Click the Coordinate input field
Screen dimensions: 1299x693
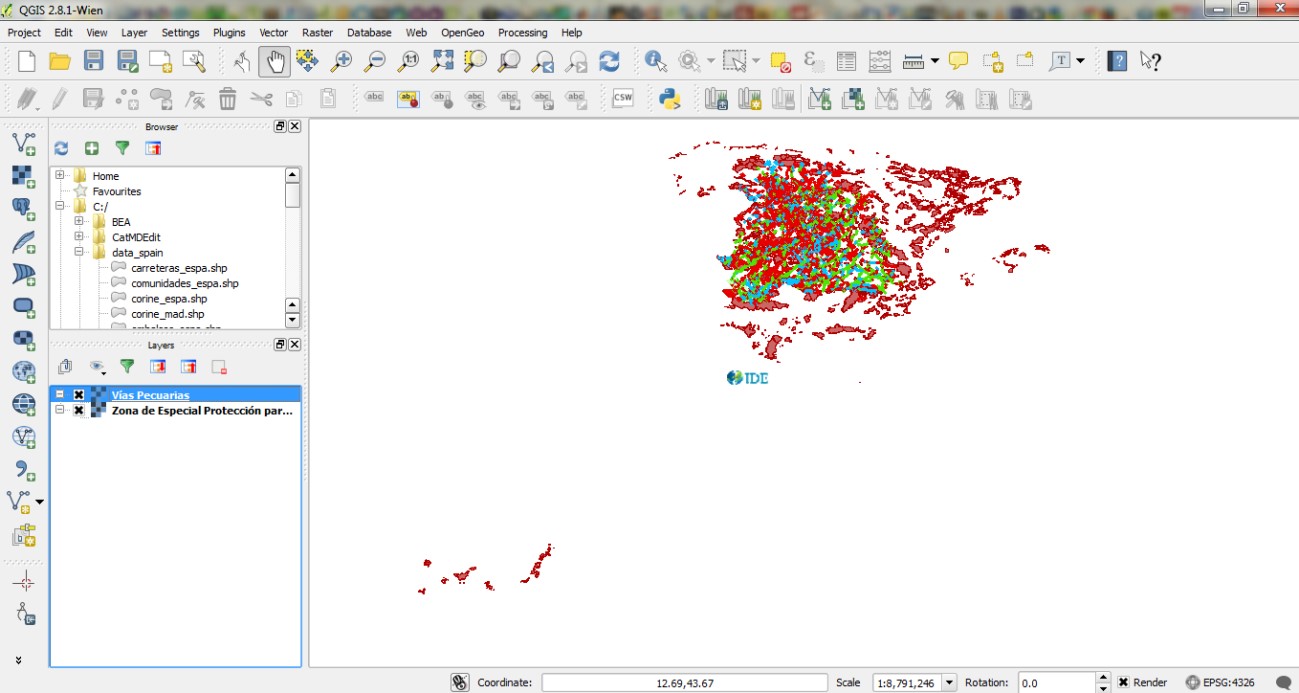(685, 682)
